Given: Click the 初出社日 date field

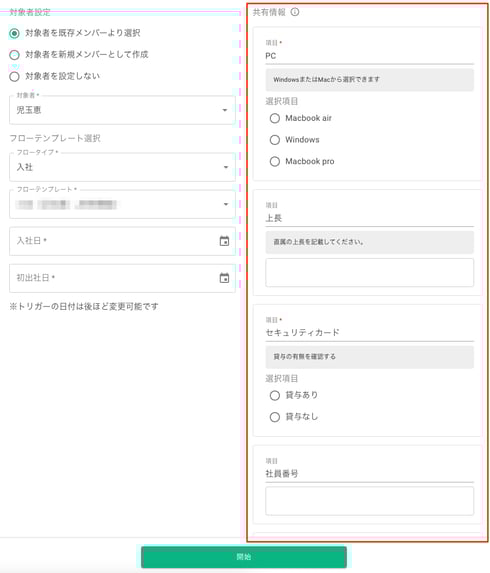Looking at the screenshot, I should [122, 278].
